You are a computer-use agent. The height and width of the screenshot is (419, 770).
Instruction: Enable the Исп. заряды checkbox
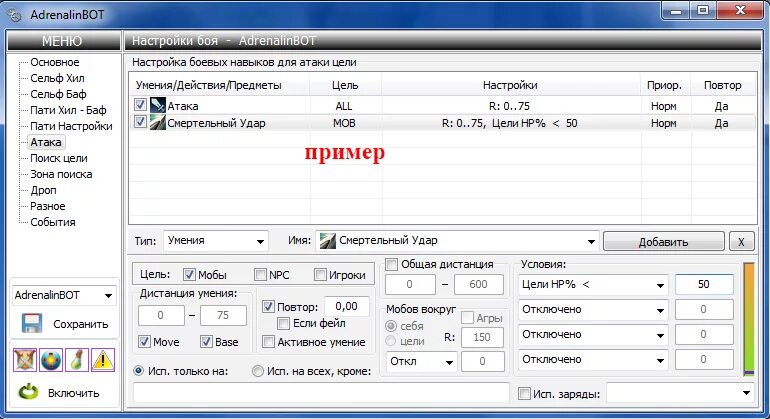point(524,393)
